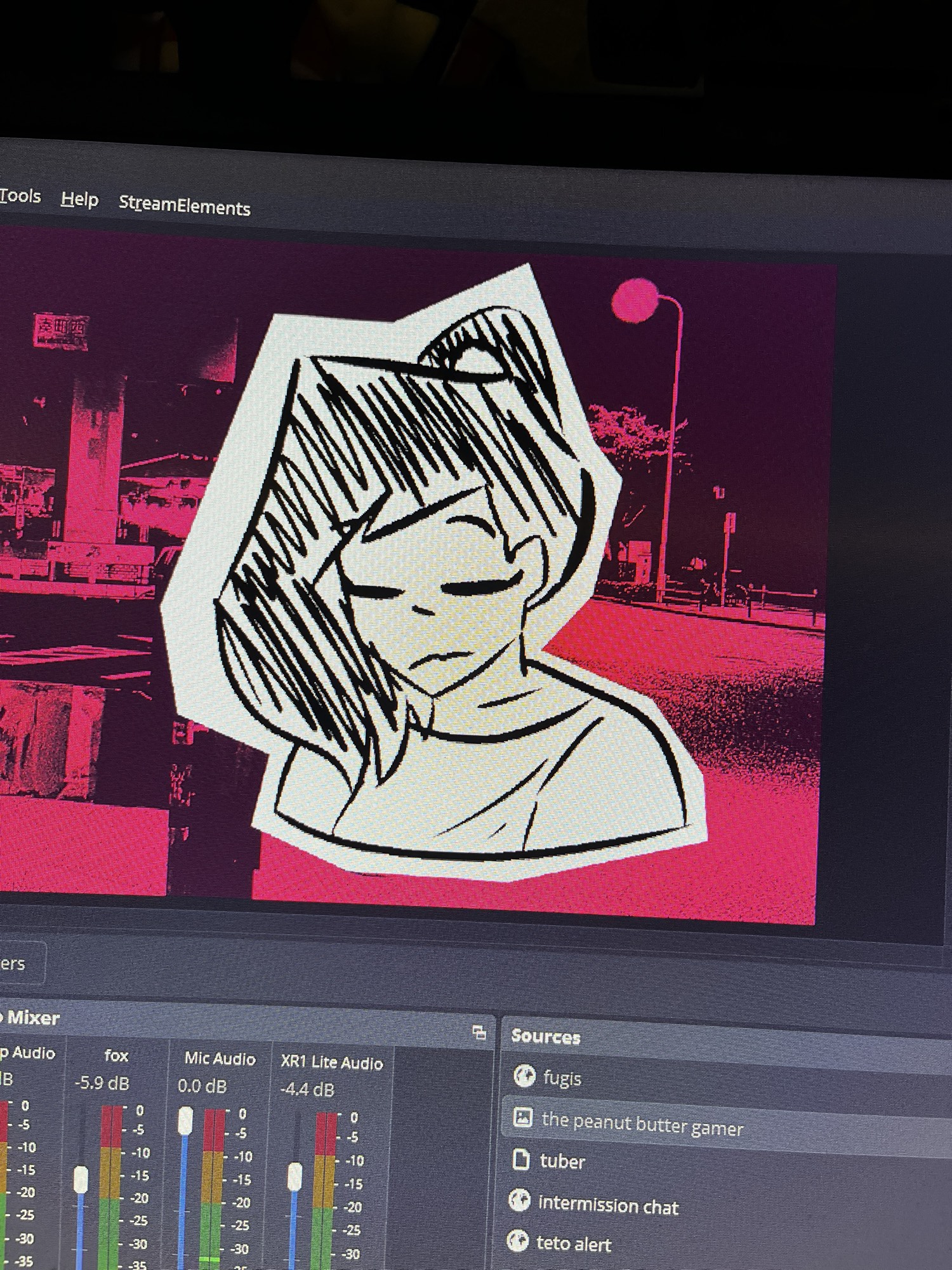952x1270 pixels.
Task: Click the intermission chat browser icon
Action: [519, 1201]
